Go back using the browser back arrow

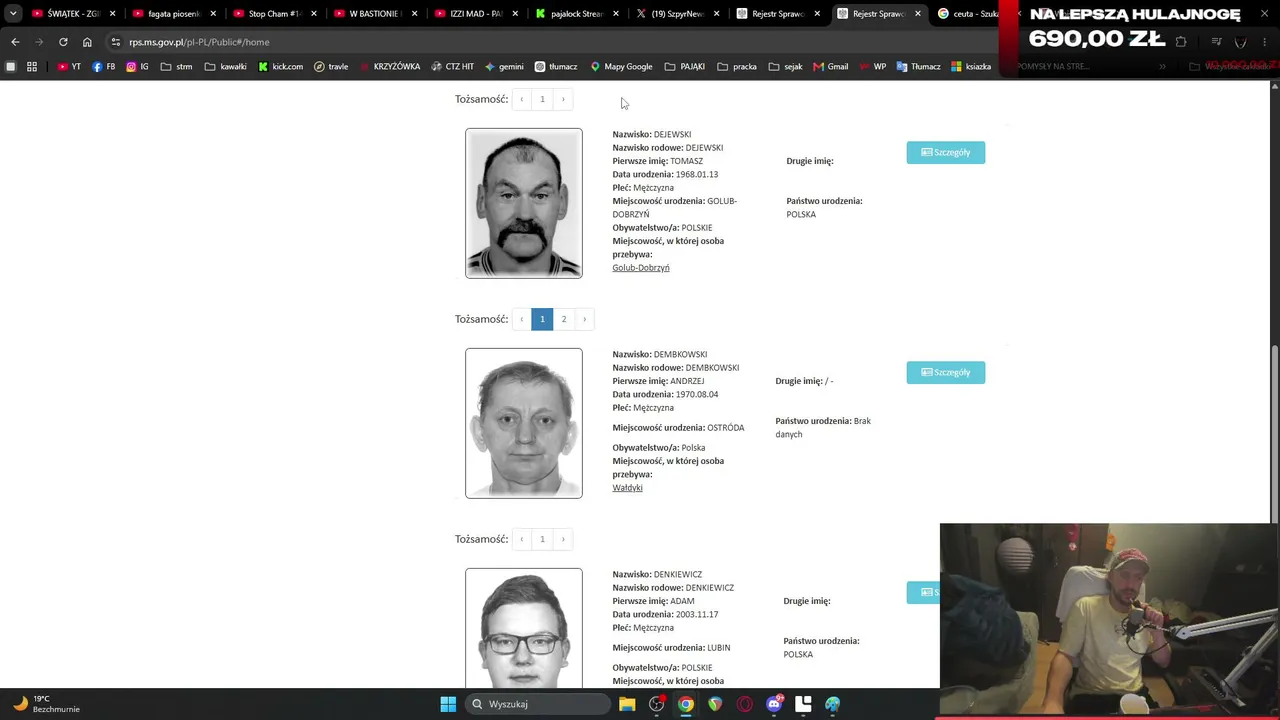pos(15,42)
